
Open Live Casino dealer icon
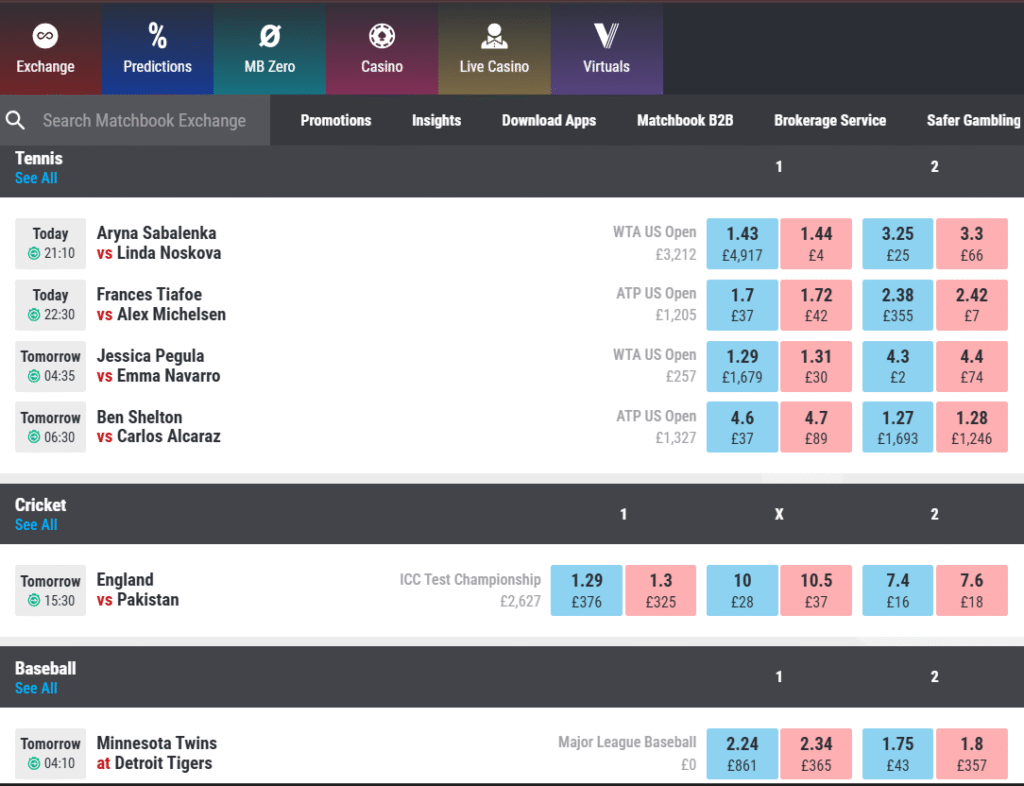494,36
